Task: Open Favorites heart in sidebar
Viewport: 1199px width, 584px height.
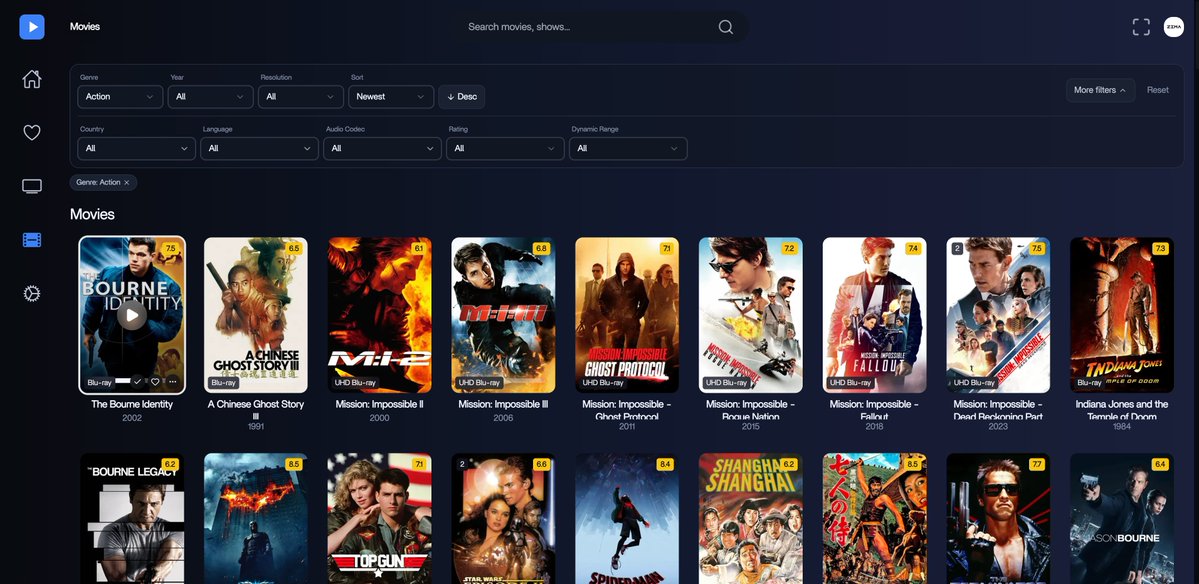Action: click(x=31, y=132)
